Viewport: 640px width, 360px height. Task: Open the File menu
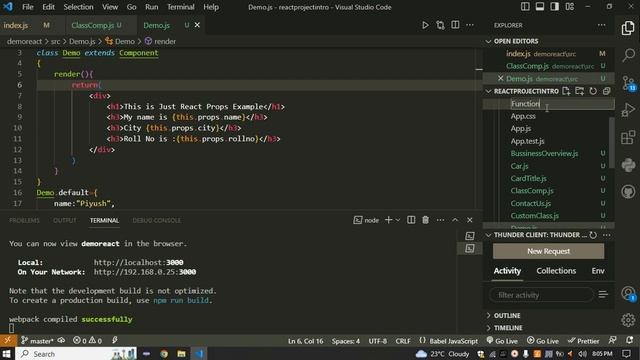tap(28, 7)
